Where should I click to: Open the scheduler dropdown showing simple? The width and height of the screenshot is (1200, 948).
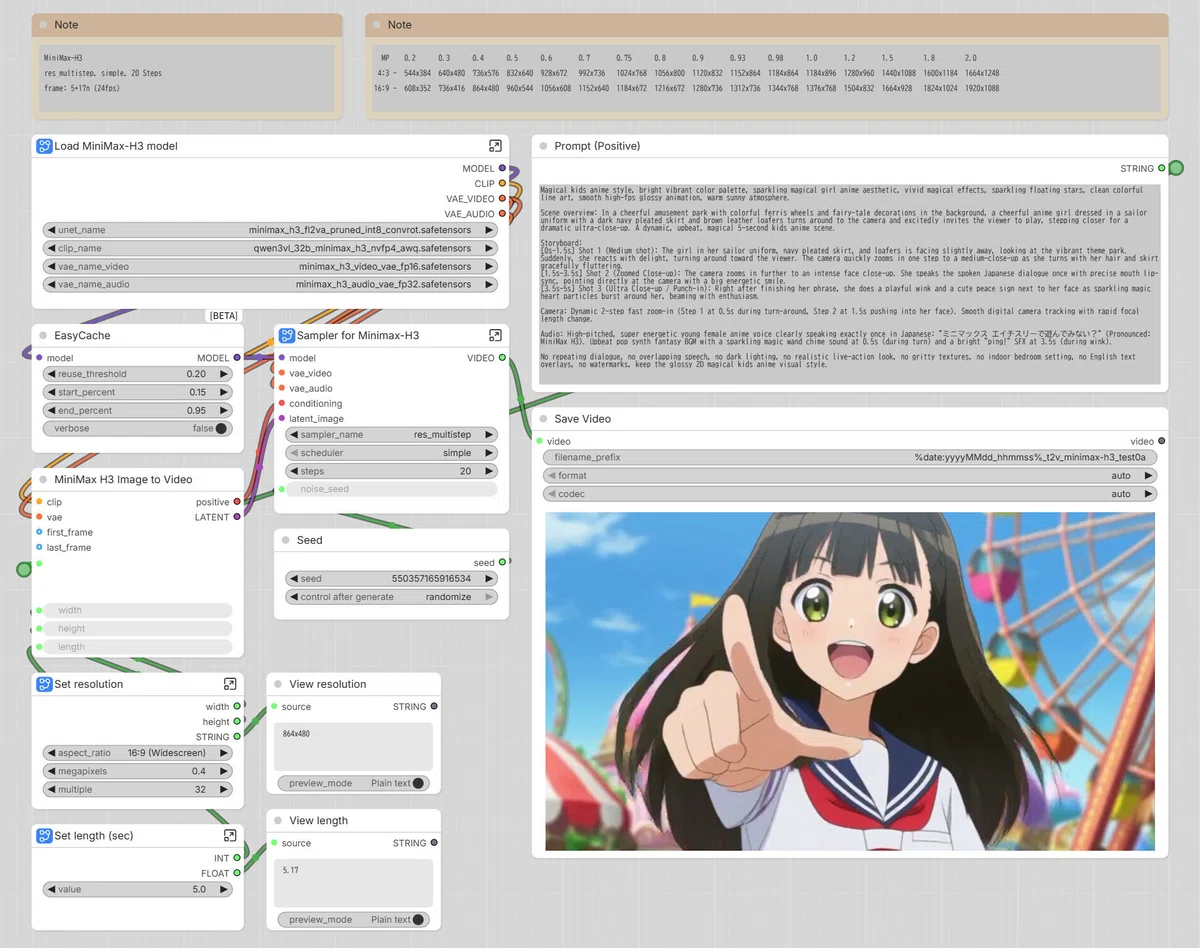click(391, 453)
